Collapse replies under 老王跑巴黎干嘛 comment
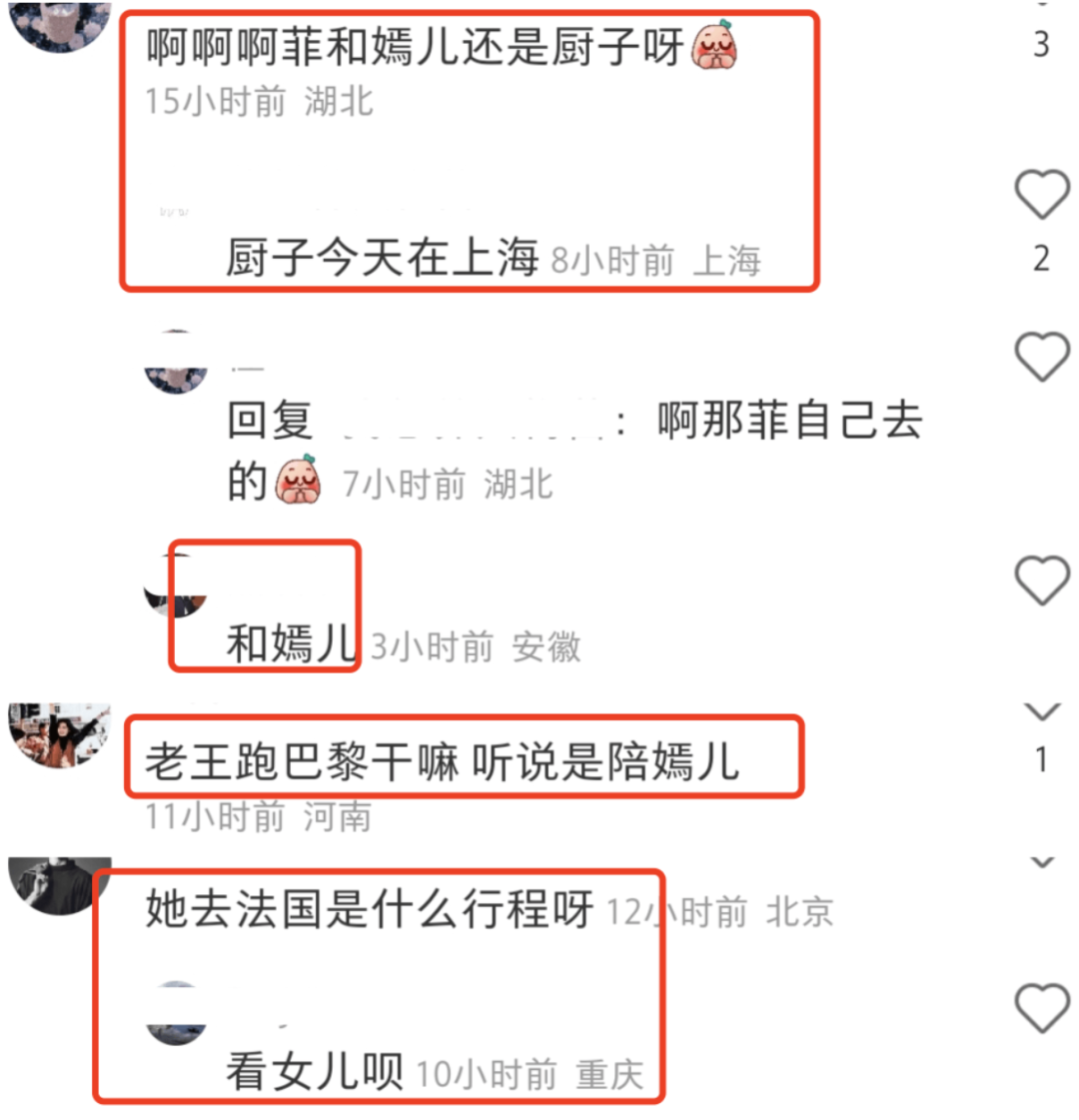 [1042, 711]
